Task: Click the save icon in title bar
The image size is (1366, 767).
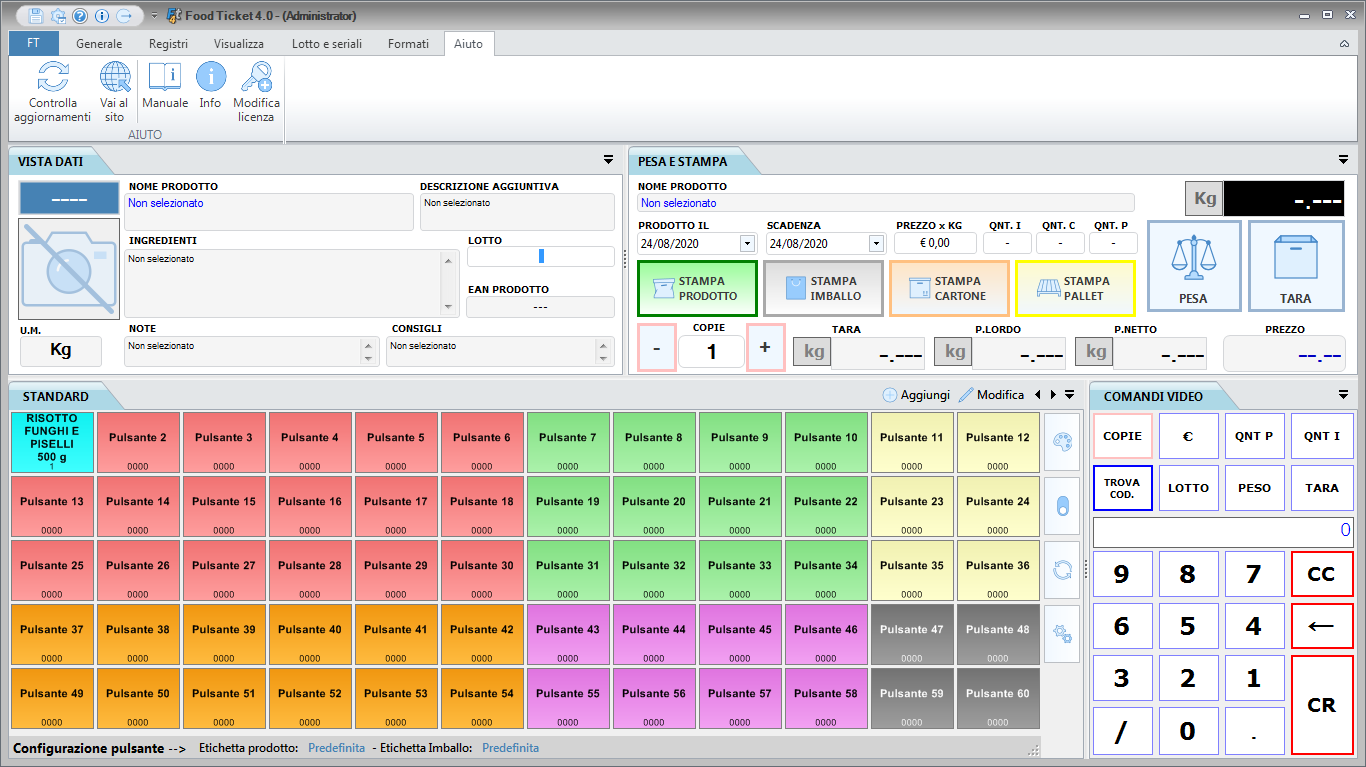Action: pyautogui.click(x=36, y=16)
